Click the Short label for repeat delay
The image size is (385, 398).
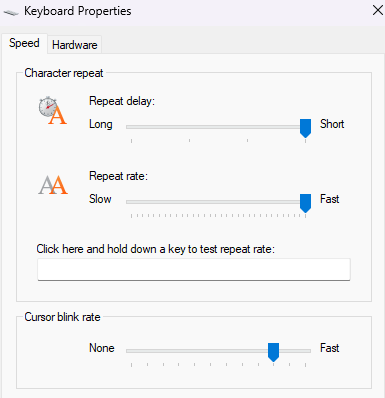pos(332,124)
